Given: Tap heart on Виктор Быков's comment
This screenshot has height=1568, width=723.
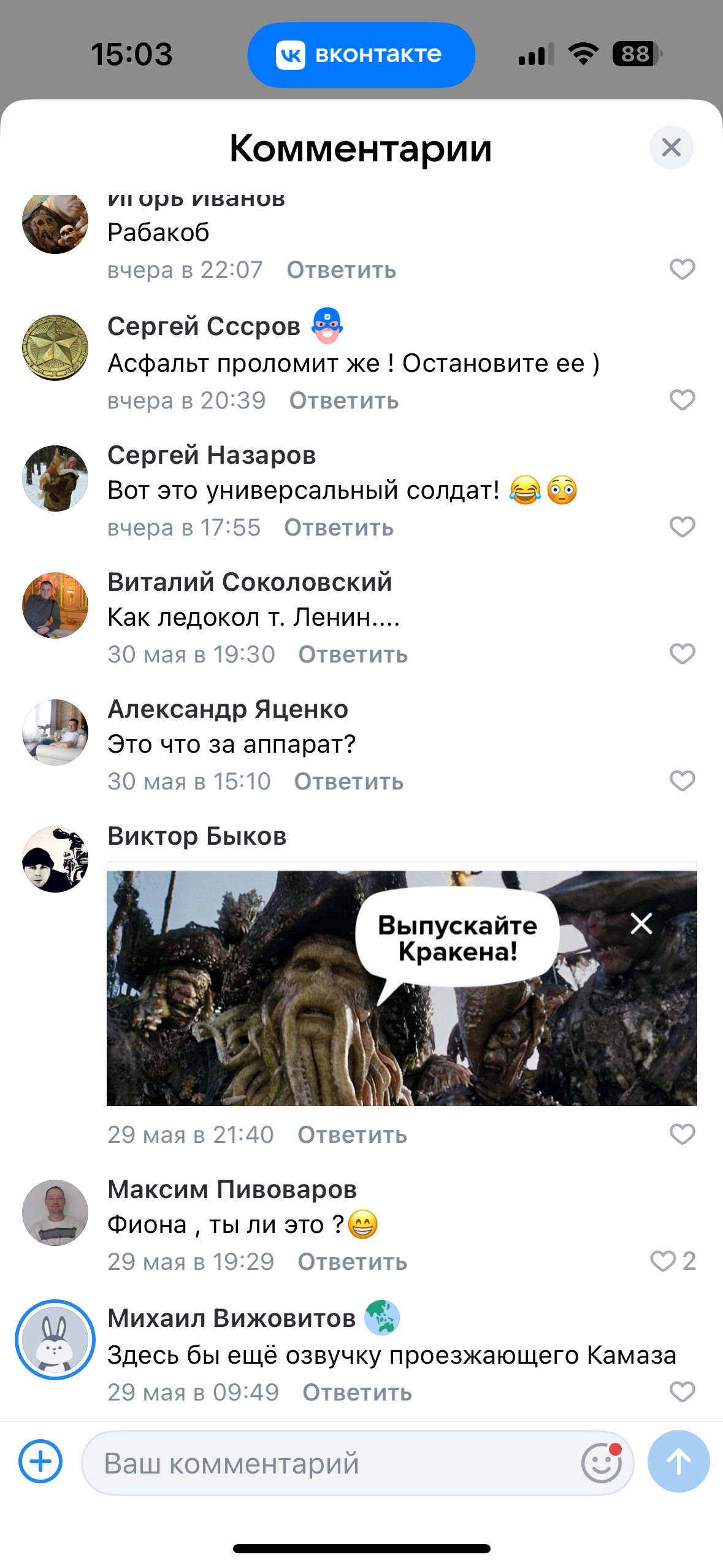Looking at the screenshot, I should (682, 1134).
